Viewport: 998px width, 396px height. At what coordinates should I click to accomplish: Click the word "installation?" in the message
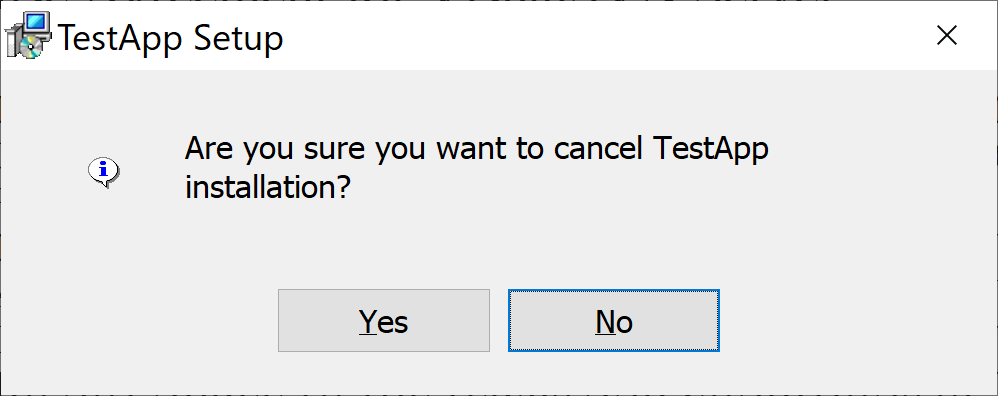coord(268,188)
